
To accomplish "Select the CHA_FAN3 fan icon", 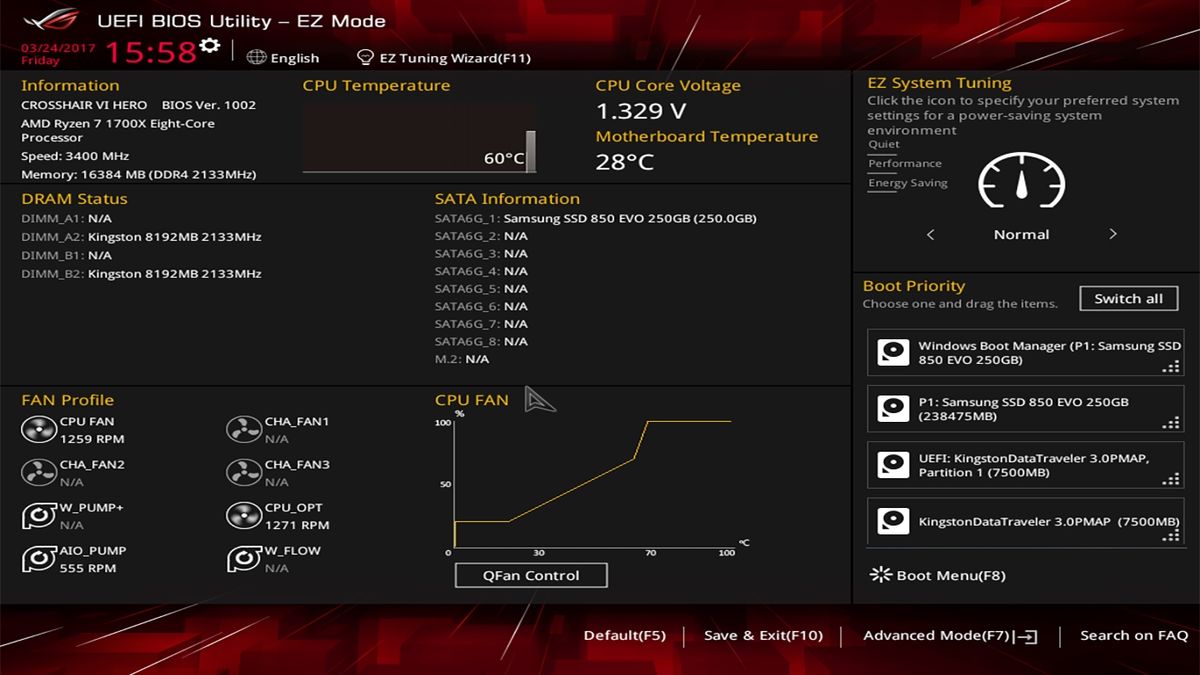I will pyautogui.click(x=243, y=473).
